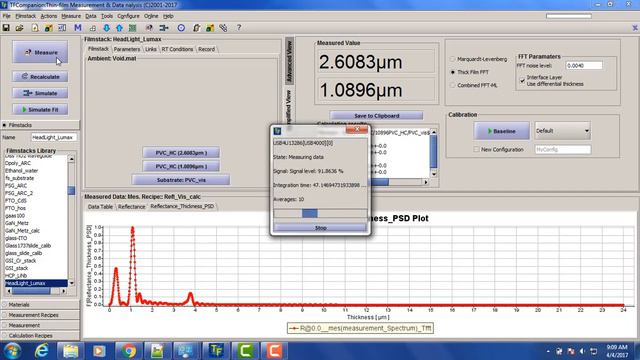The image size is (640, 360).
Task: Stop the measurement in progress dialog
Action: click(320, 228)
